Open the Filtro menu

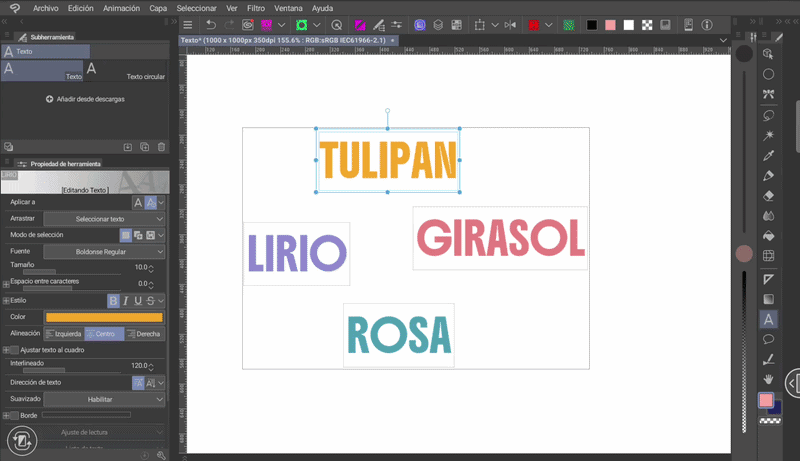(x=256, y=7)
